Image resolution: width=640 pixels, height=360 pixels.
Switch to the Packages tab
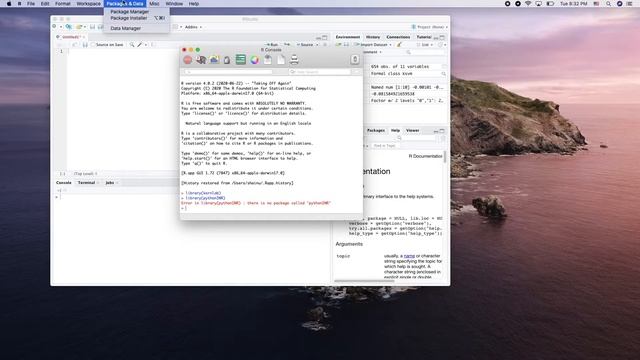coord(376,131)
